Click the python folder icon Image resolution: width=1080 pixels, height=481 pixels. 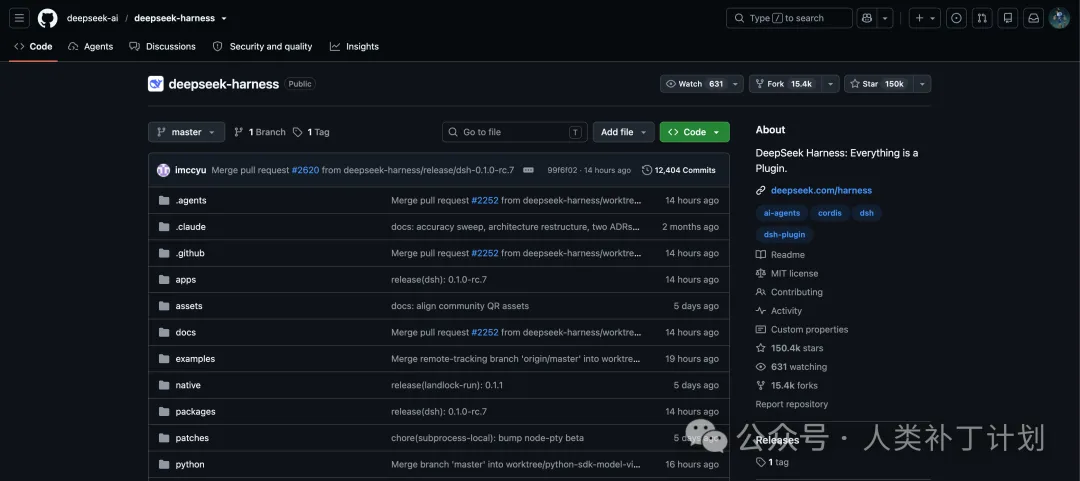click(x=164, y=464)
